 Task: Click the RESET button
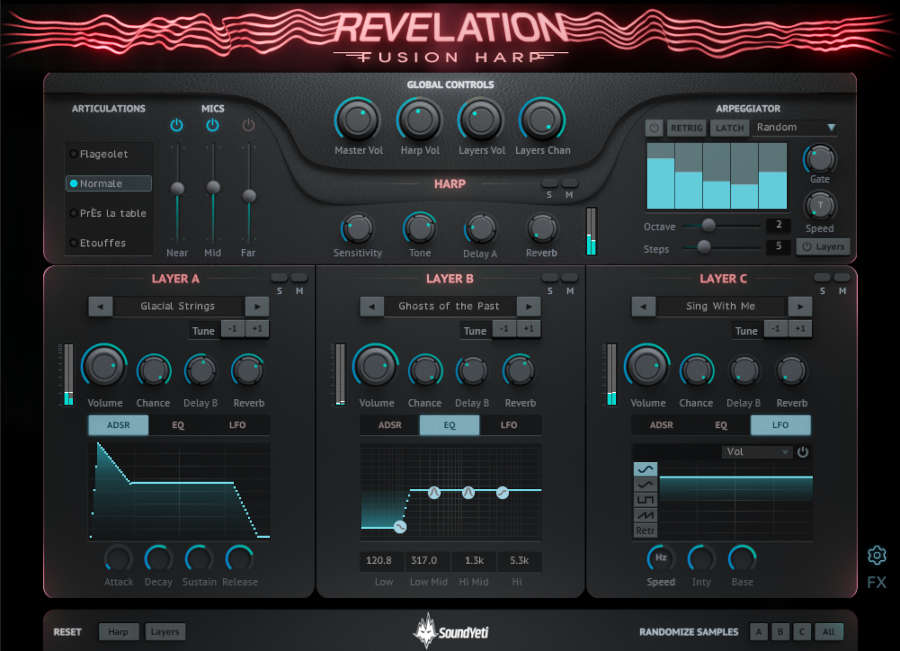[66, 631]
